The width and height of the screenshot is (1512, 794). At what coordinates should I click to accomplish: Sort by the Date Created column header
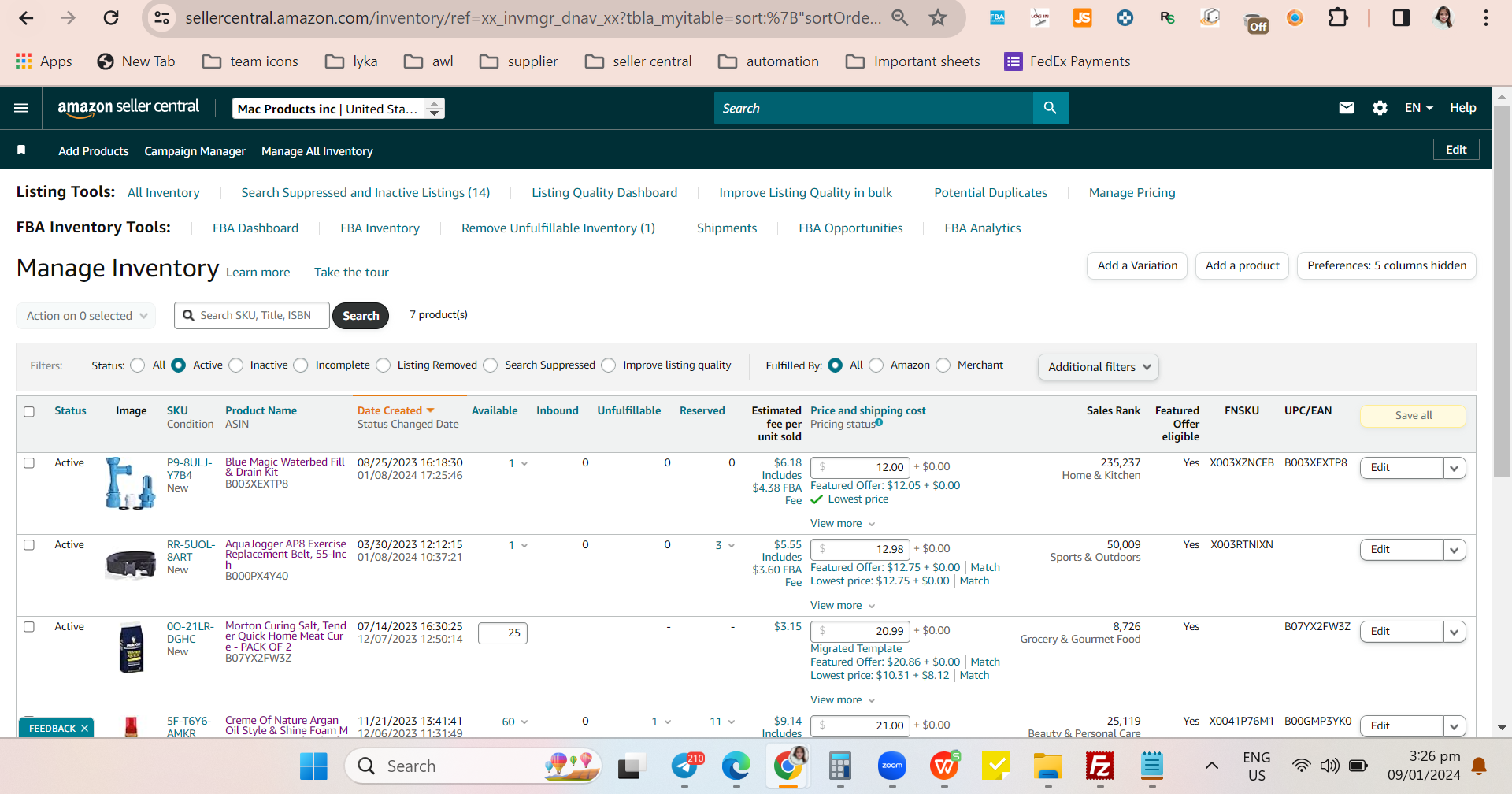coord(396,411)
